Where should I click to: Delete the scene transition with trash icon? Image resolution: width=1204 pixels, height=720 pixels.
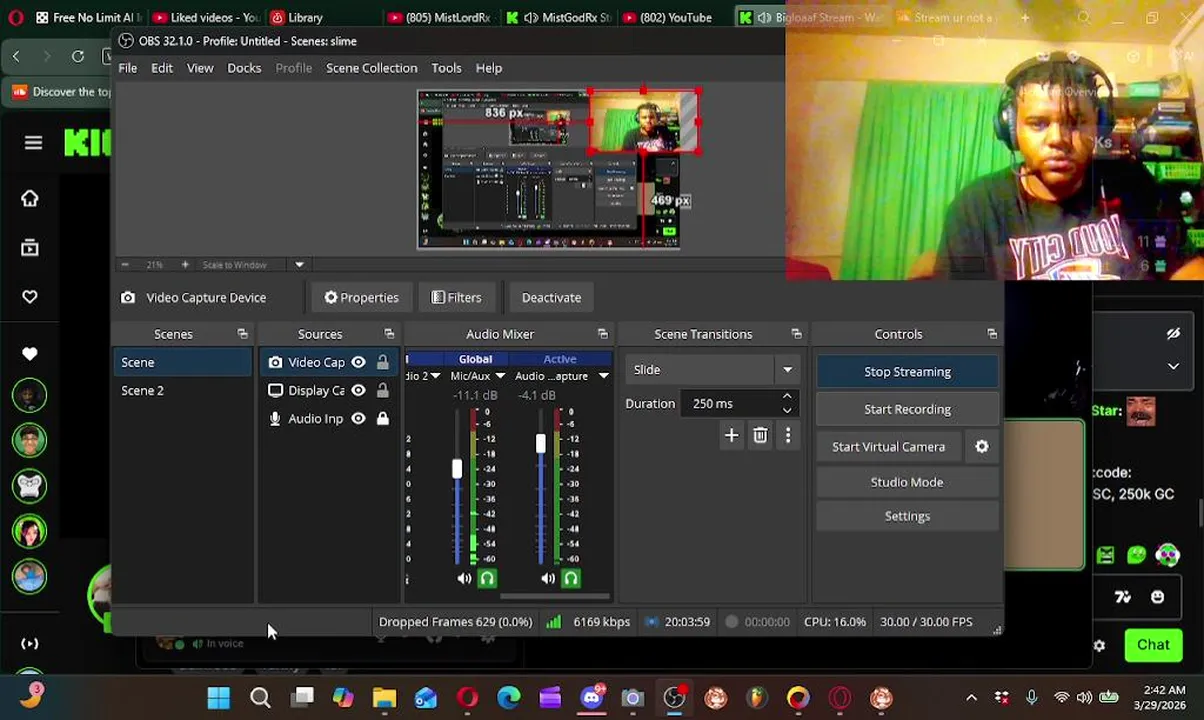[760, 436]
